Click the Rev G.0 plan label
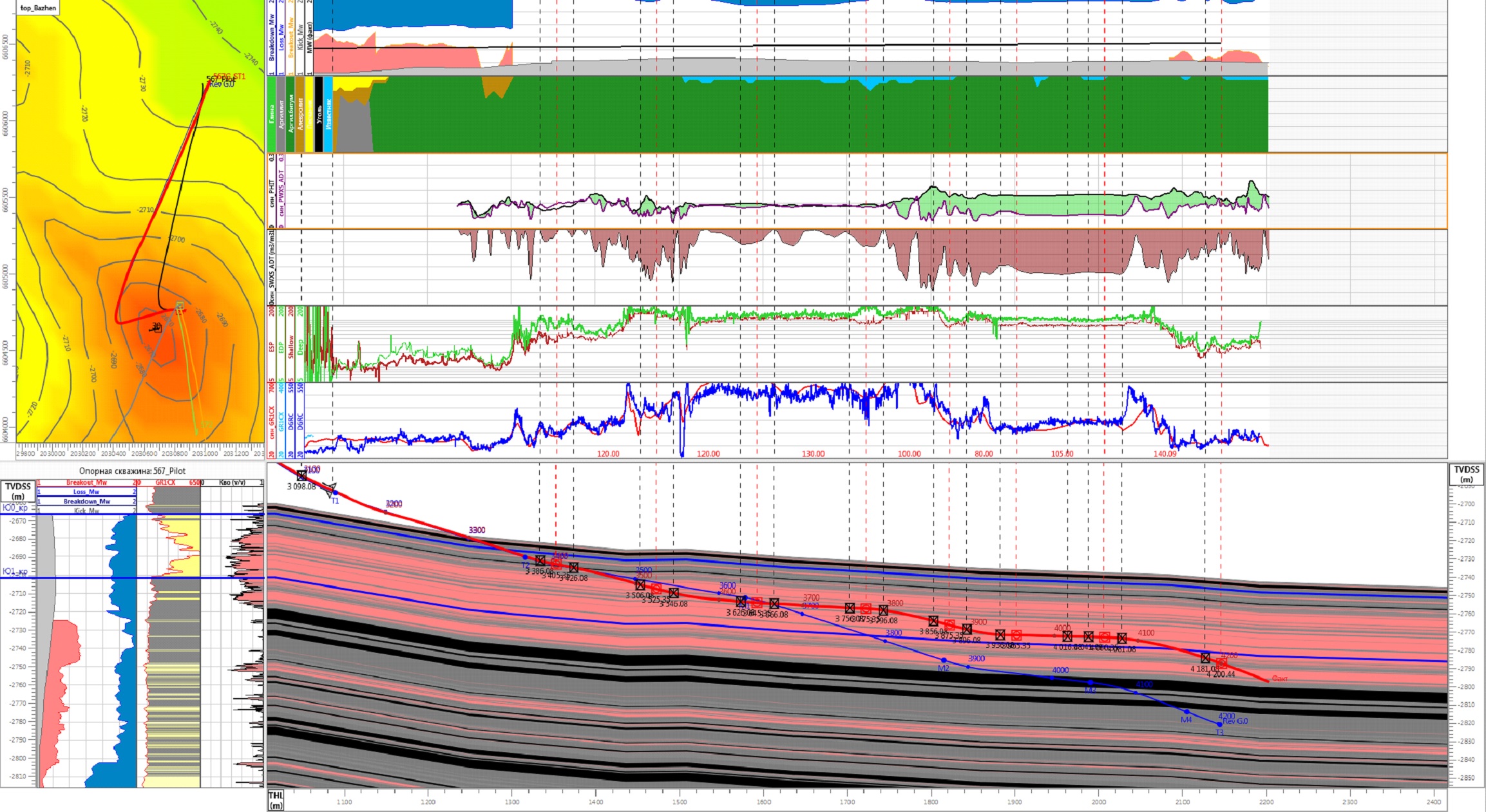The height and width of the screenshot is (812, 1486). [1235, 721]
